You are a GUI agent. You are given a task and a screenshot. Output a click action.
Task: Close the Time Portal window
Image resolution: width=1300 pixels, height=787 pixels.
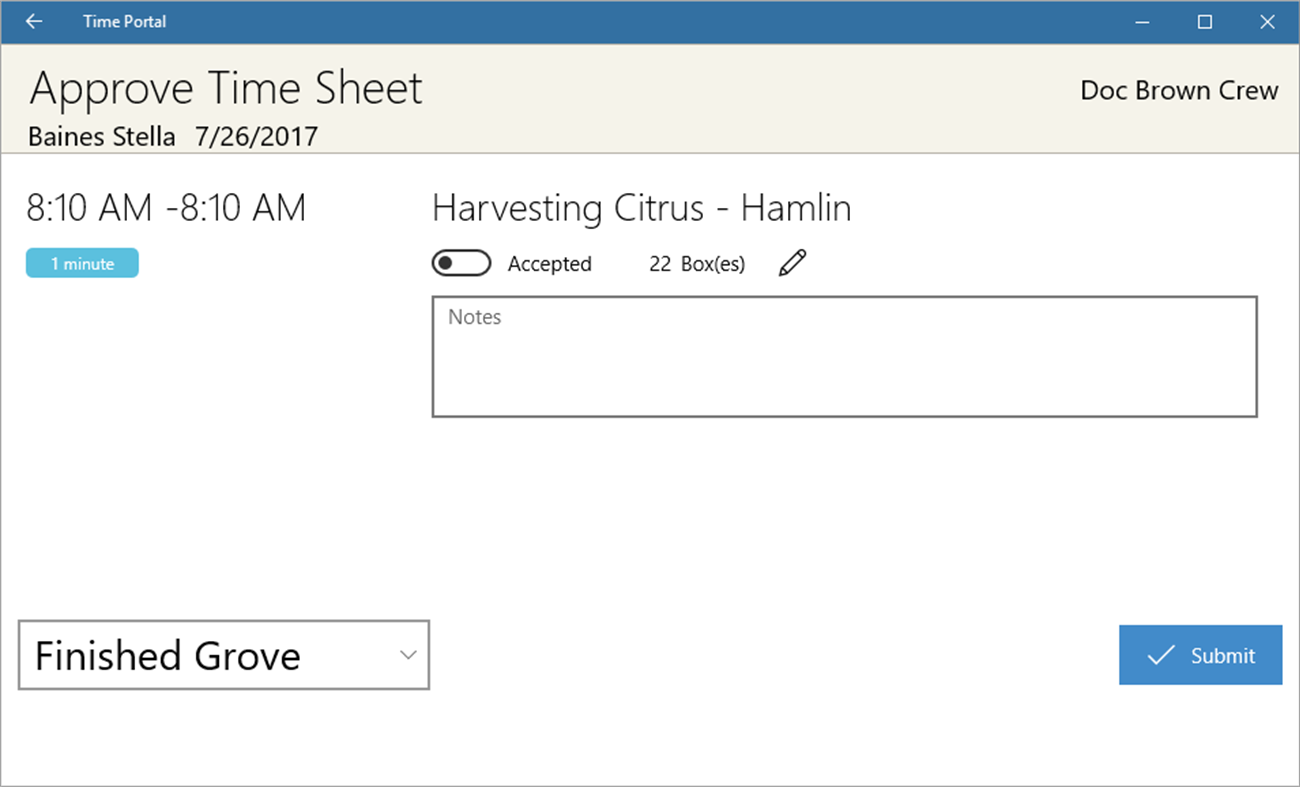[x=1267, y=22]
